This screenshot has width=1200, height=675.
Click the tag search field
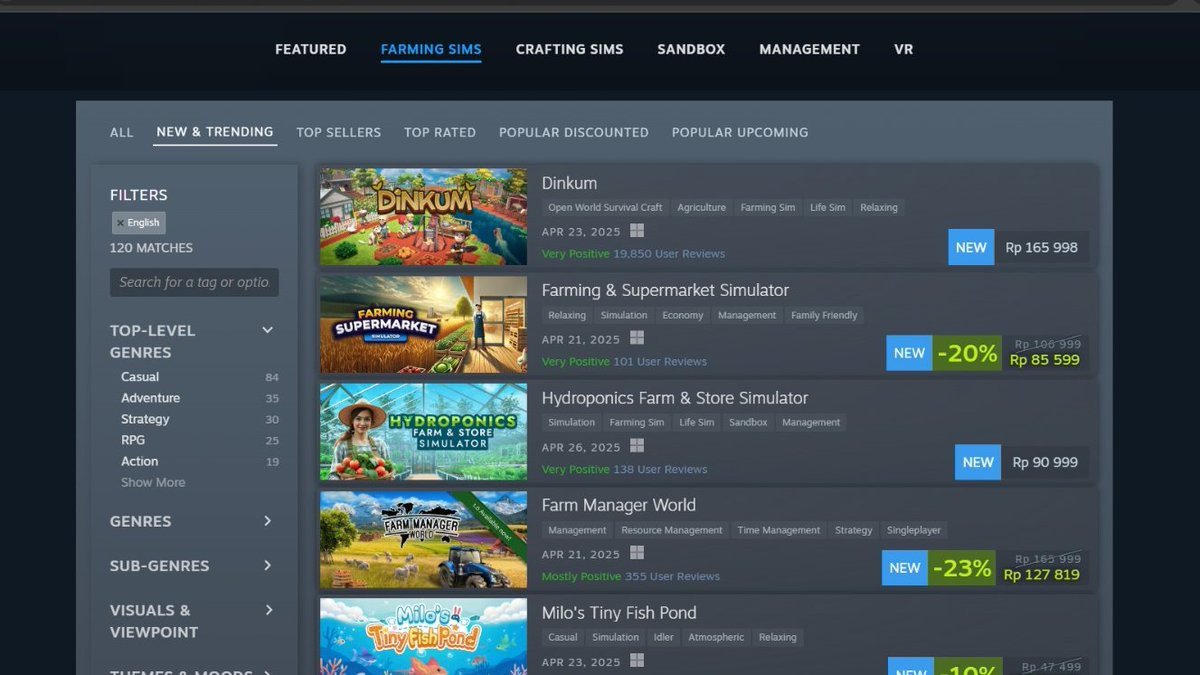pos(194,282)
